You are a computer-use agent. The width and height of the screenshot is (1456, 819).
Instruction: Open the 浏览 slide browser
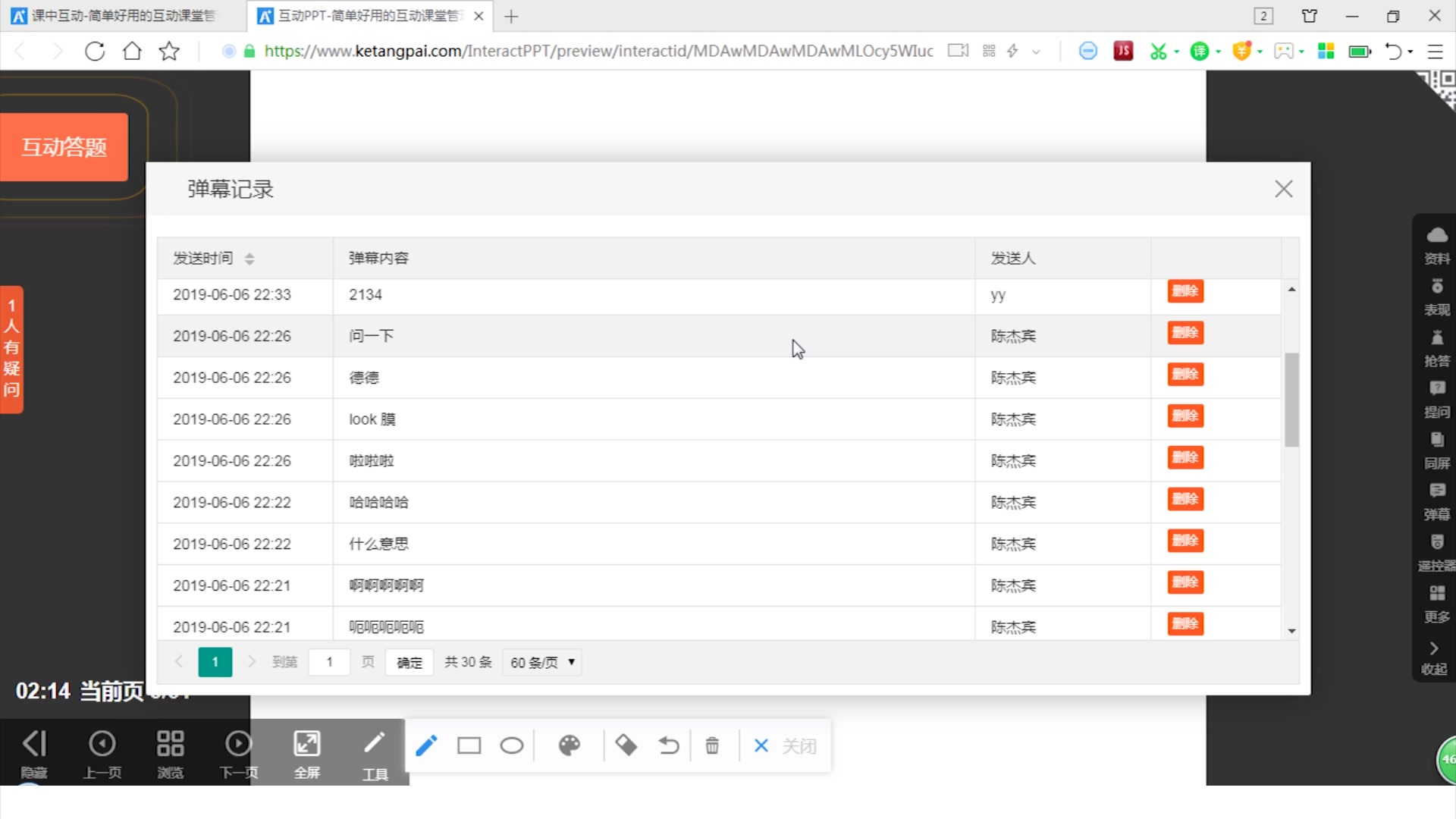tap(171, 754)
